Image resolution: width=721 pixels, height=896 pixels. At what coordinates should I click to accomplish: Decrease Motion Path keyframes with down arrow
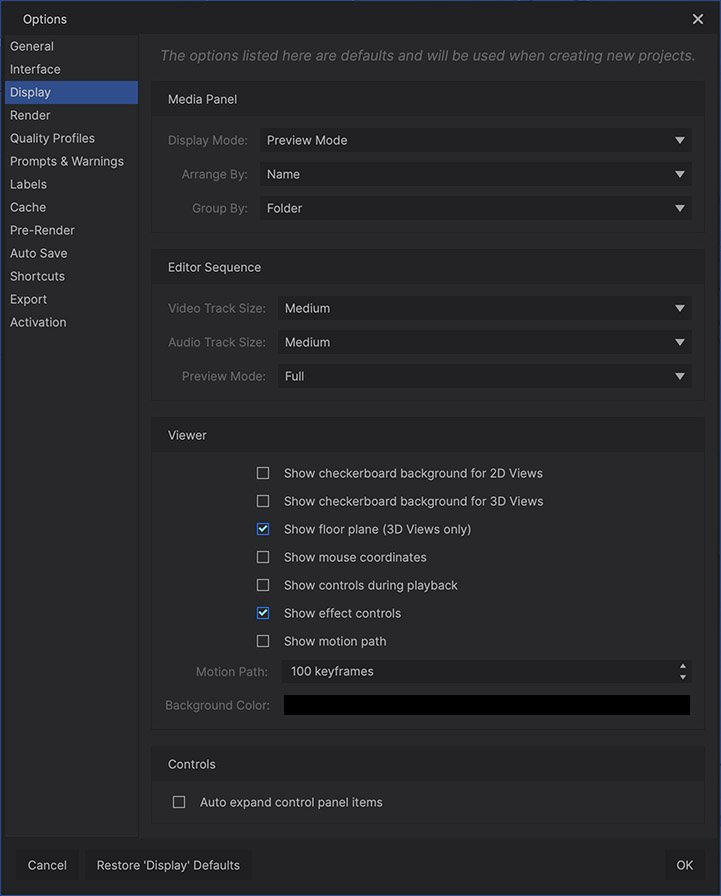[683, 677]
